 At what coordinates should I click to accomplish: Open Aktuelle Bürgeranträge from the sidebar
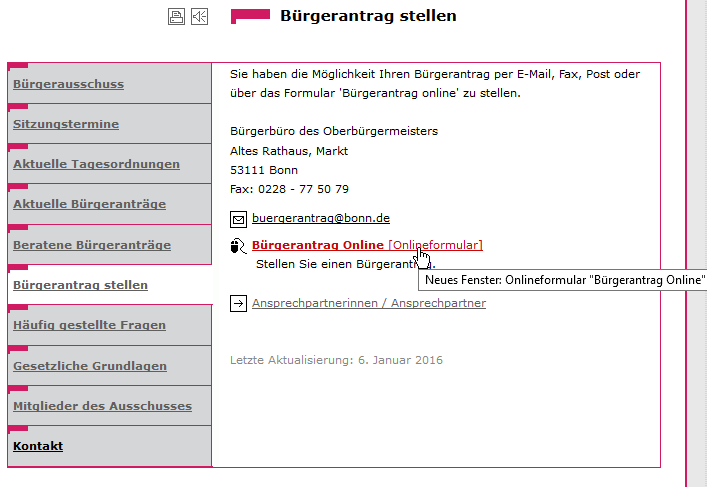[x=89, y=205]
